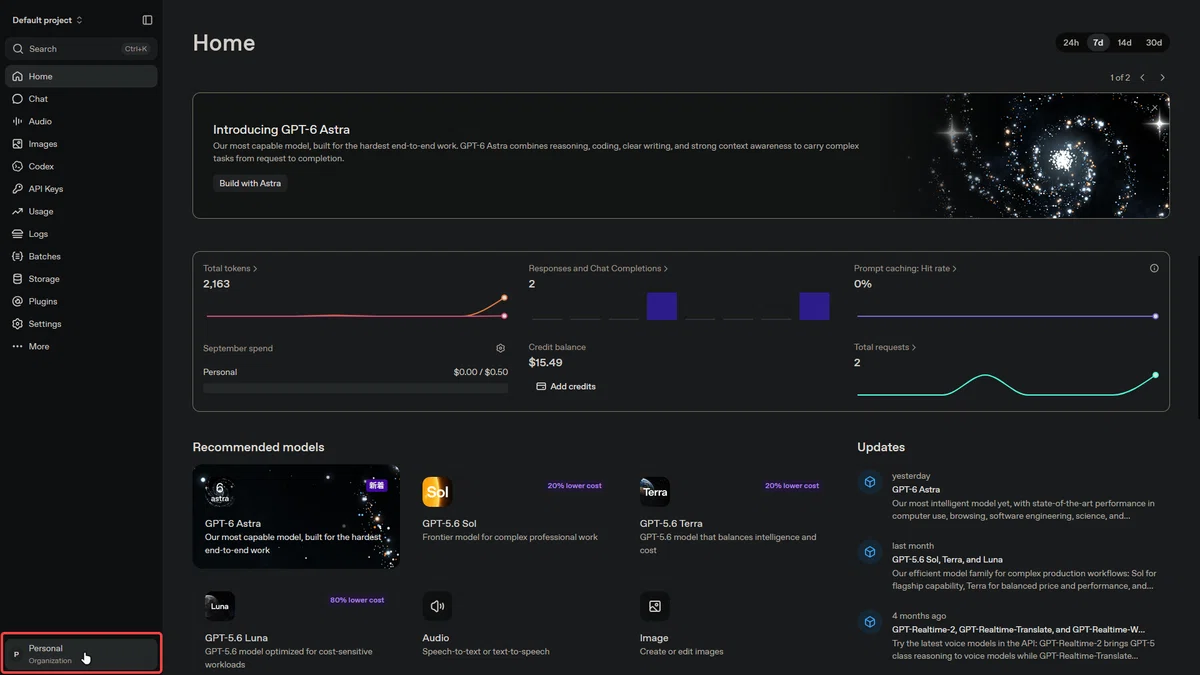This screenshot has height=675, width=1200.
Task: Click the Build with Astra button
Action: pos(250,183)
